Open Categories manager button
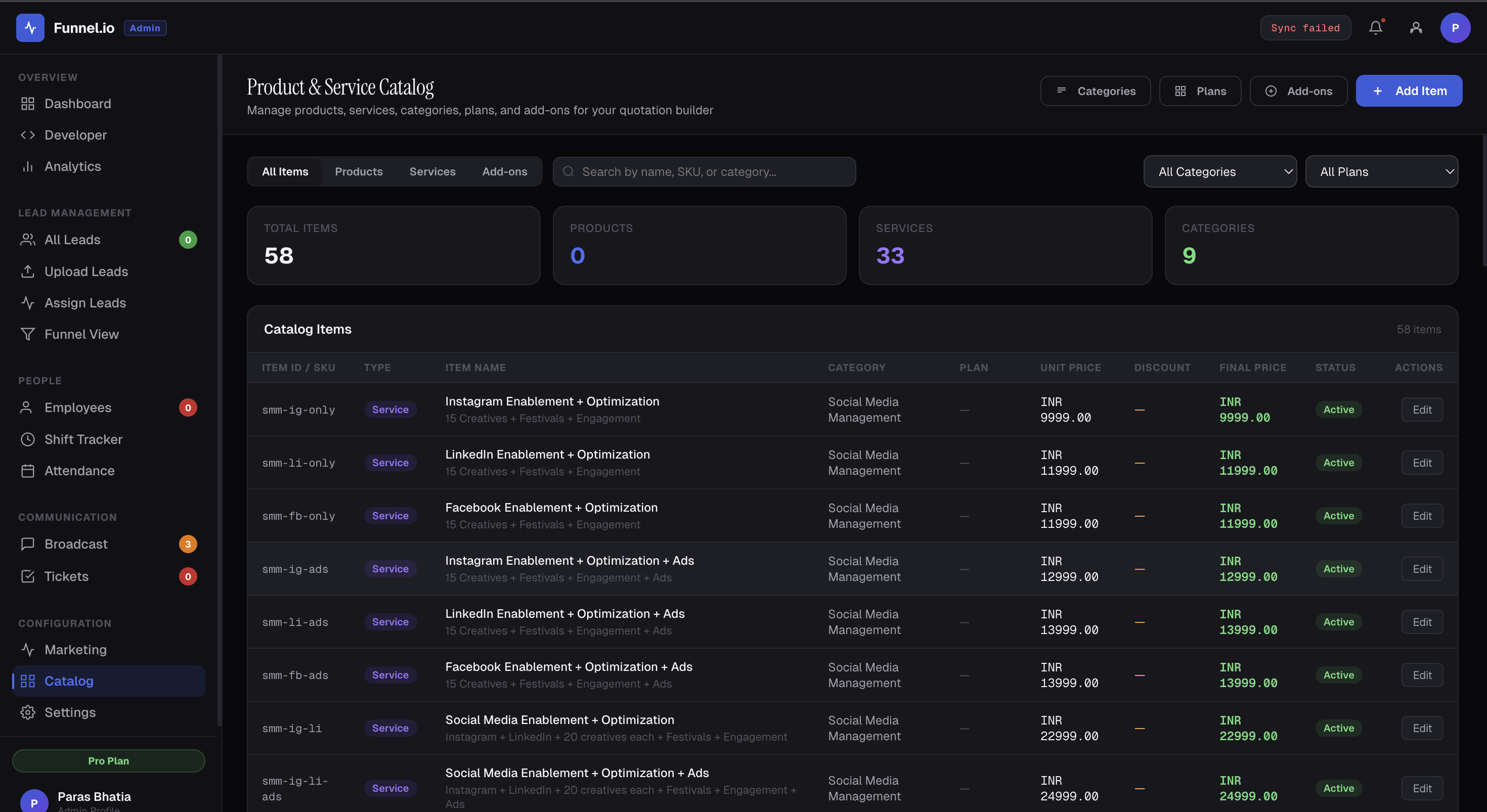 [1095, 91]
